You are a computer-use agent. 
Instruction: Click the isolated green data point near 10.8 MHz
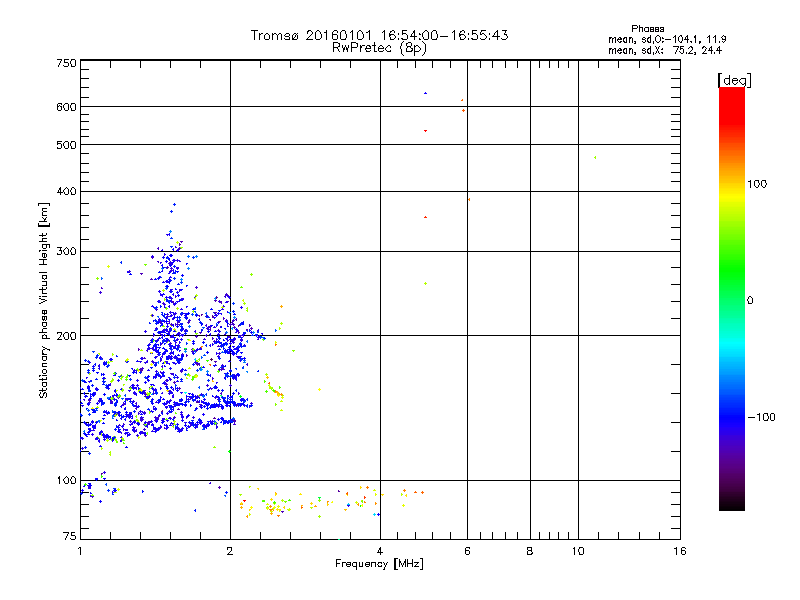point(595,158)
